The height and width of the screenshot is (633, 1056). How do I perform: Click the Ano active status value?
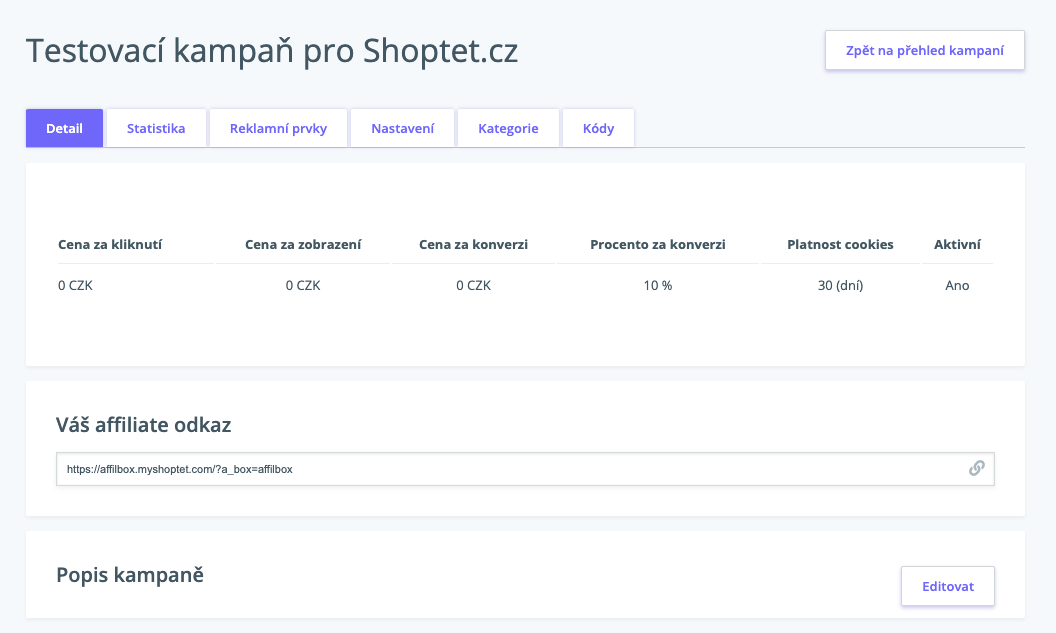pyautogui.click(x=957, y=286)
